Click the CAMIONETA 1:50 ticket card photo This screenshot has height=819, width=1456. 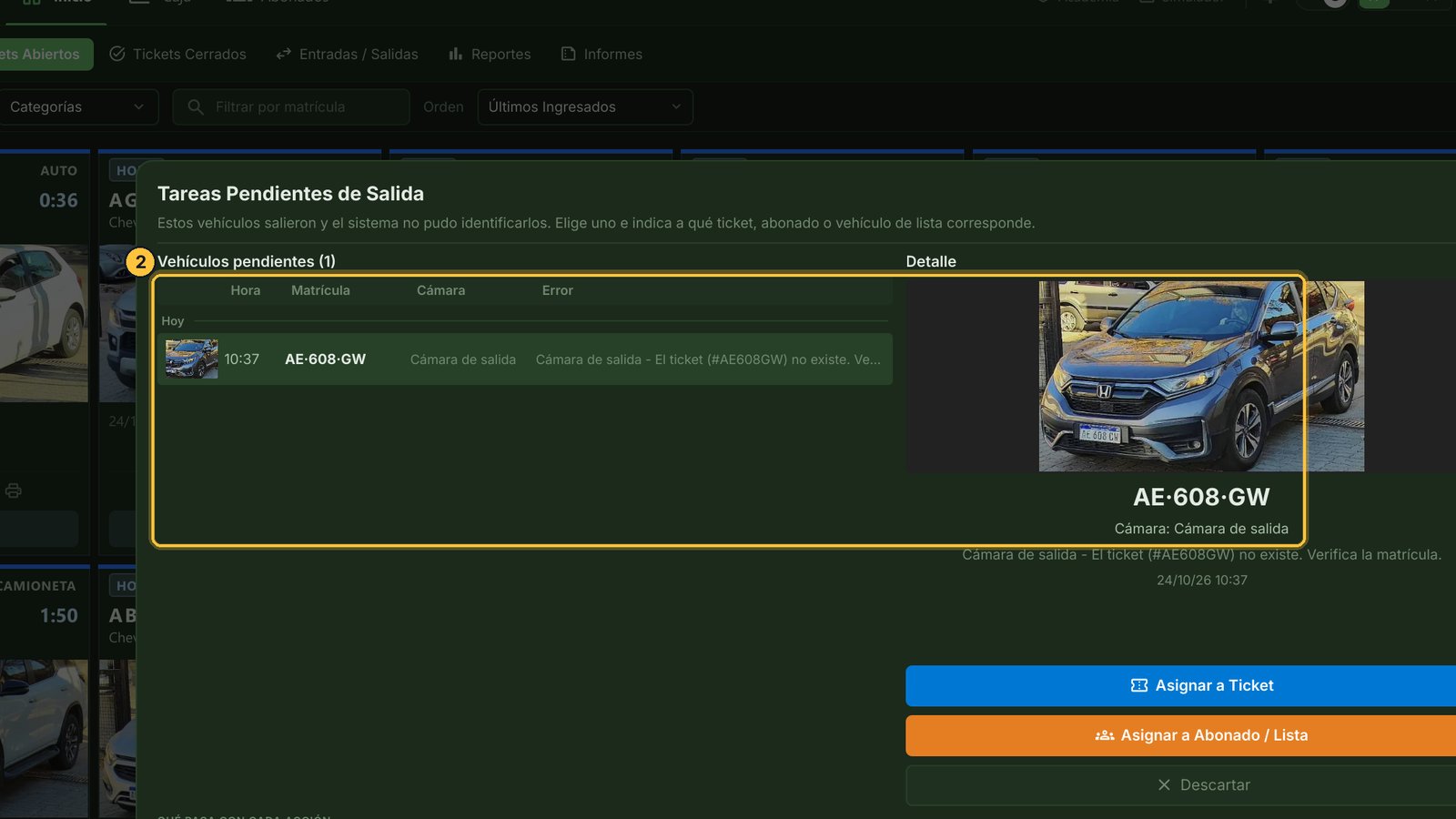point(44,738)
